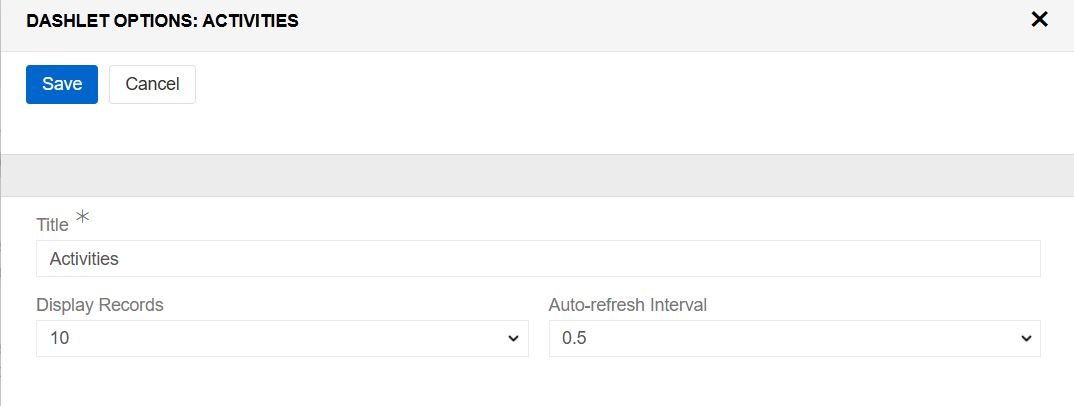The height and width of the screenshot is (406, 1074).
Task: Click the word Activities inside Title field
Action: pyautogui.click(x=84, y=259)
